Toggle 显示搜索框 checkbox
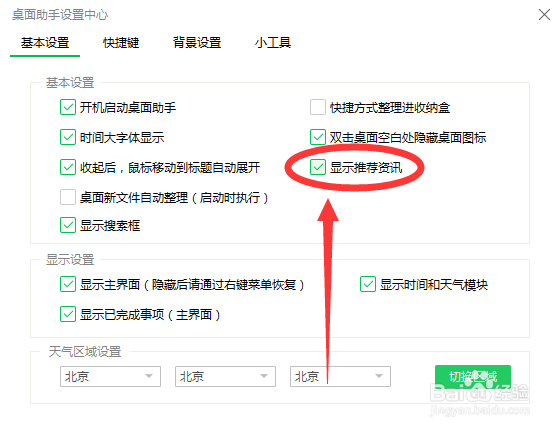This screenshot has height=430, width=560. tap(68, 225)
